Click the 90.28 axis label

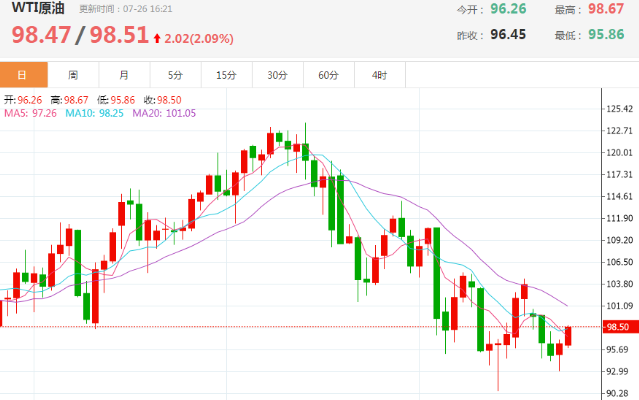click(x=617, y=393)
